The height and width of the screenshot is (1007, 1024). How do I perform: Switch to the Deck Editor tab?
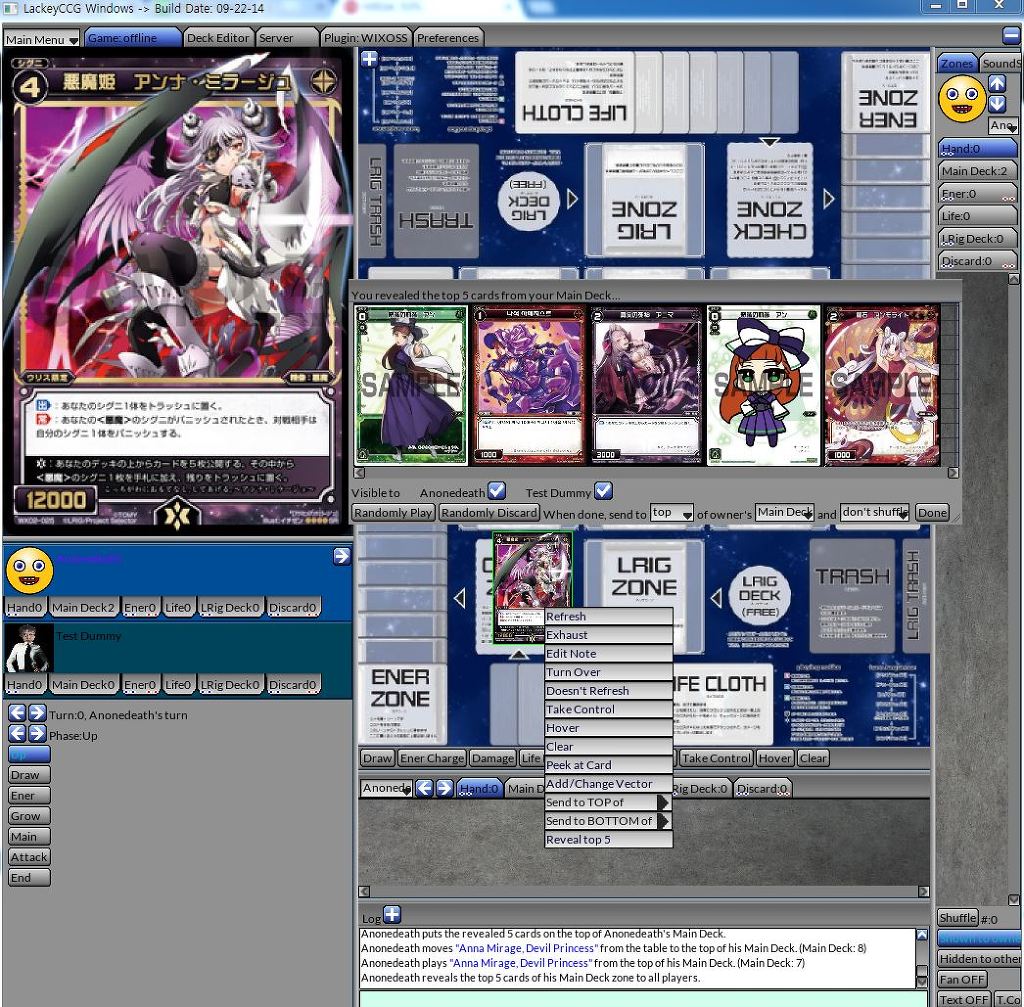click(x=218, y=38)
